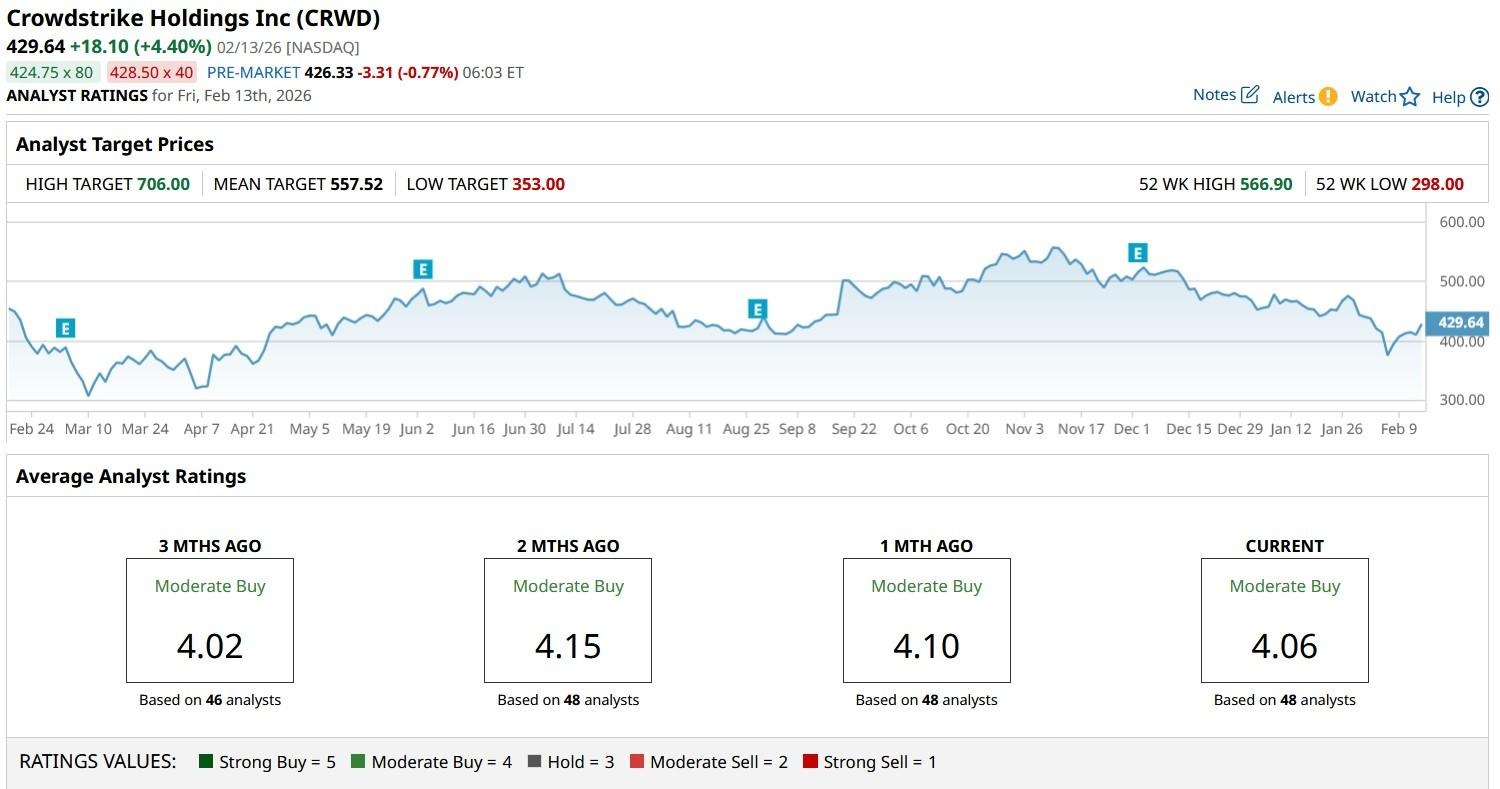Click the LOW TARGET value 353.00
The image size is (1500, 789).
[x=539, y=184]
